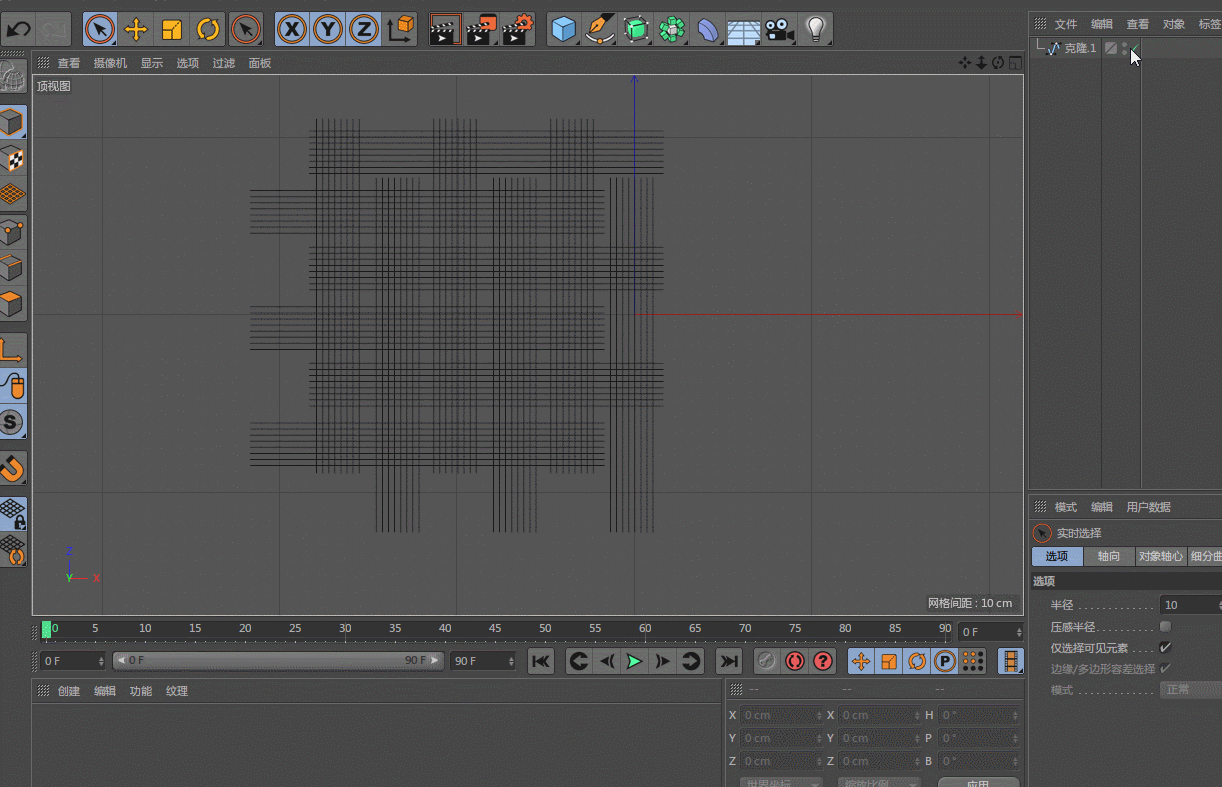Open the 模式 dropdown showing 正常
The height and width of the screenshot is (787, 1222).
[1190, 690]
